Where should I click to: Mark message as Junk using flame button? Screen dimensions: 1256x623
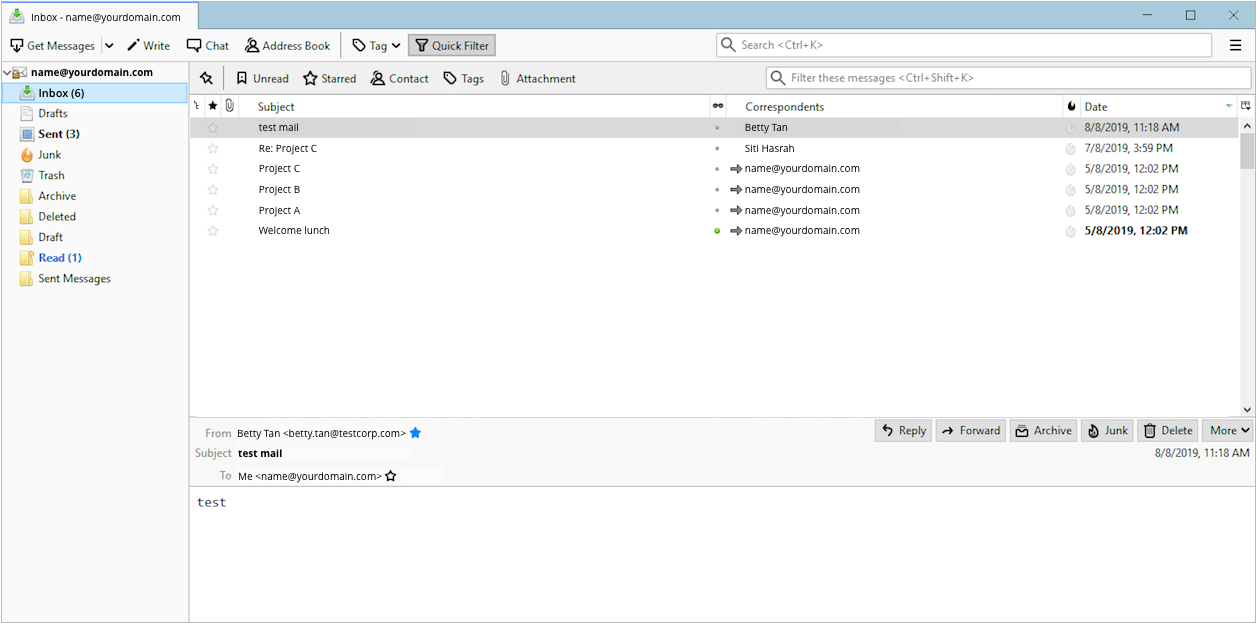[1107, 431]
